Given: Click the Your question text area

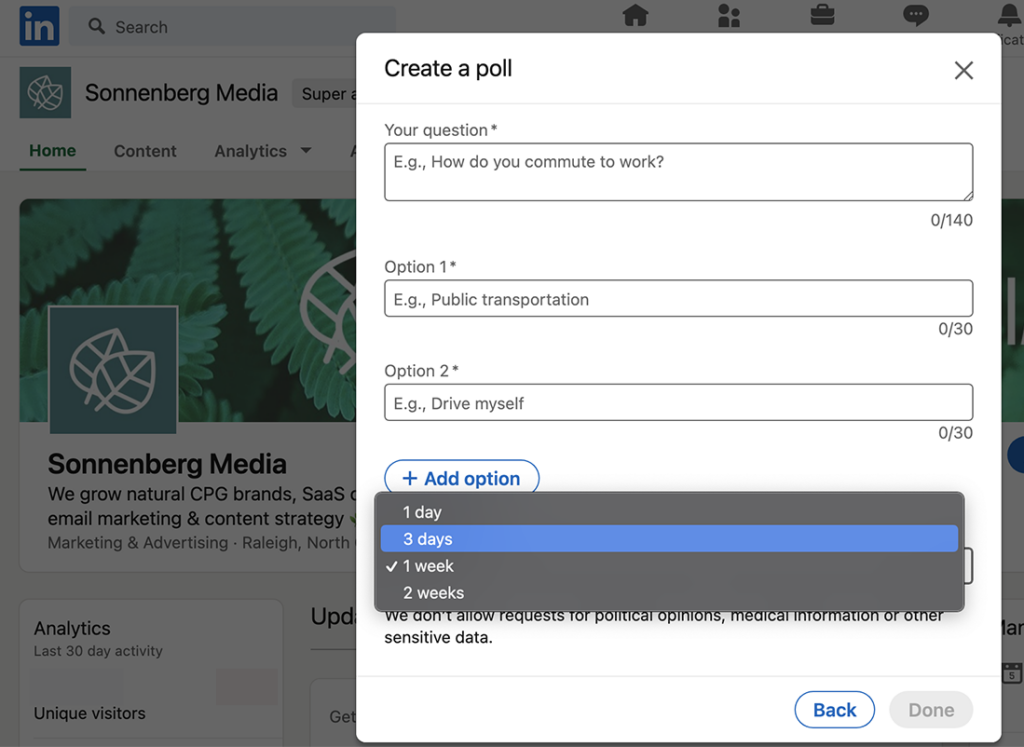Looking at the screenshot, I should point(679,172).
